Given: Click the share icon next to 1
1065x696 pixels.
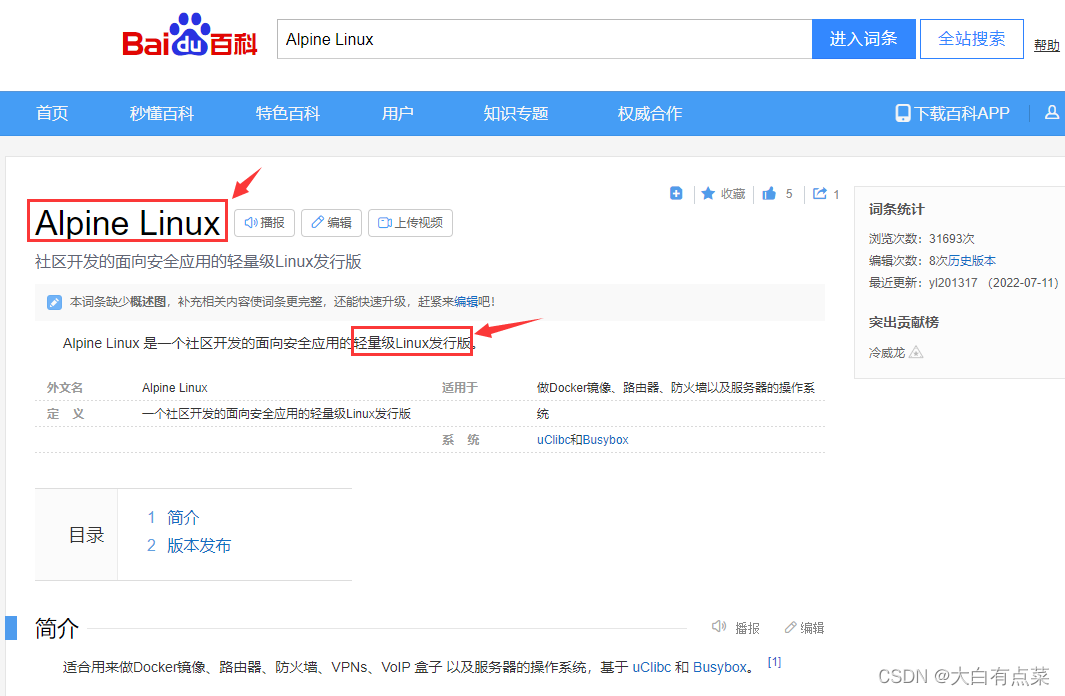Looking at the screenshot, I should [820, 194].
